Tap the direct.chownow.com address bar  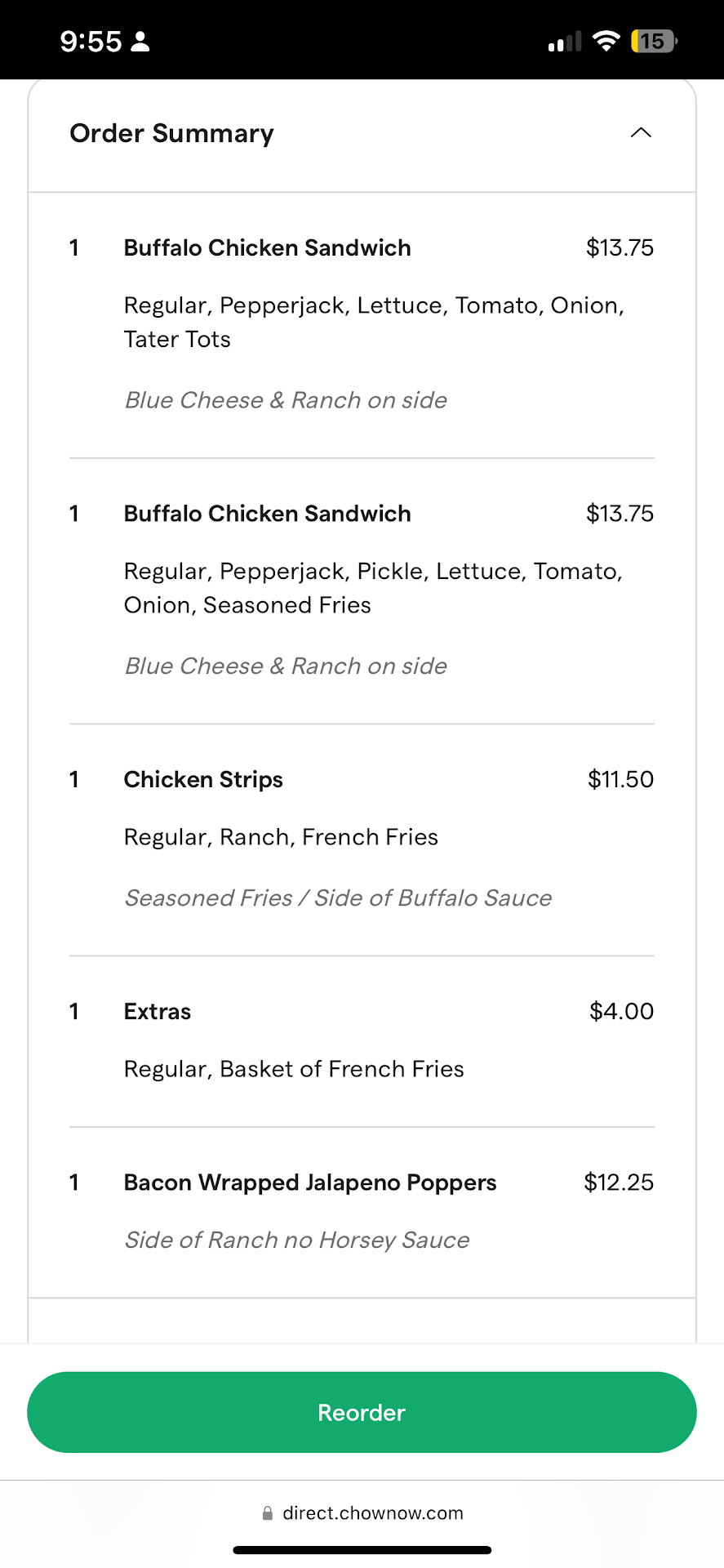point(372,1513)
